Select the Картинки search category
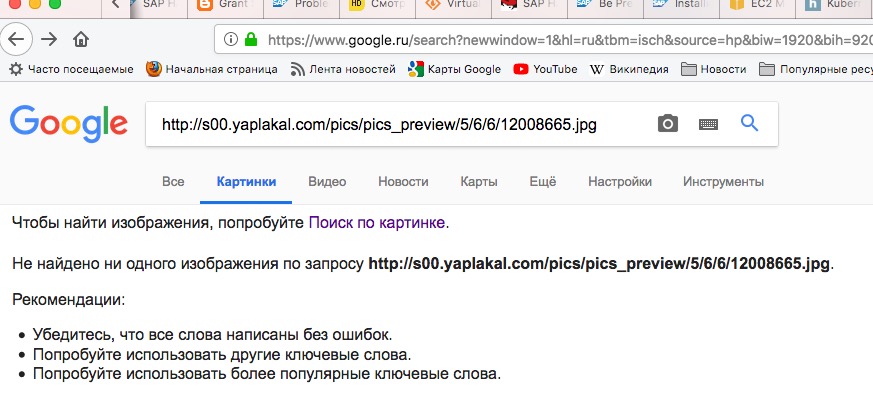873x409 pixels. point(246,181)
